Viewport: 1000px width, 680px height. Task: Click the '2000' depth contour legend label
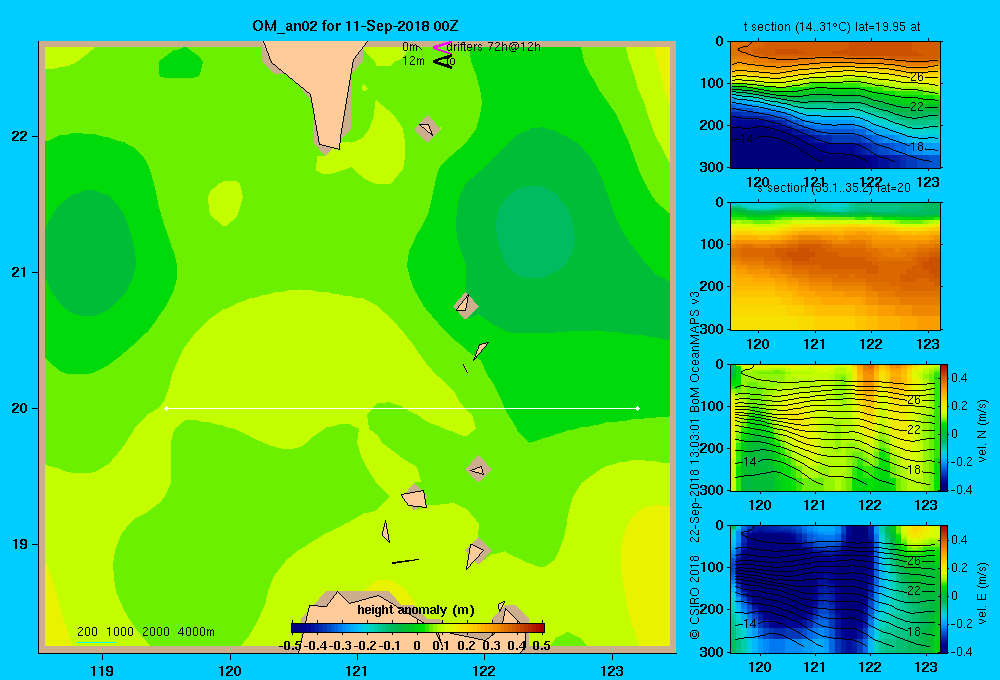coord(156,632)
